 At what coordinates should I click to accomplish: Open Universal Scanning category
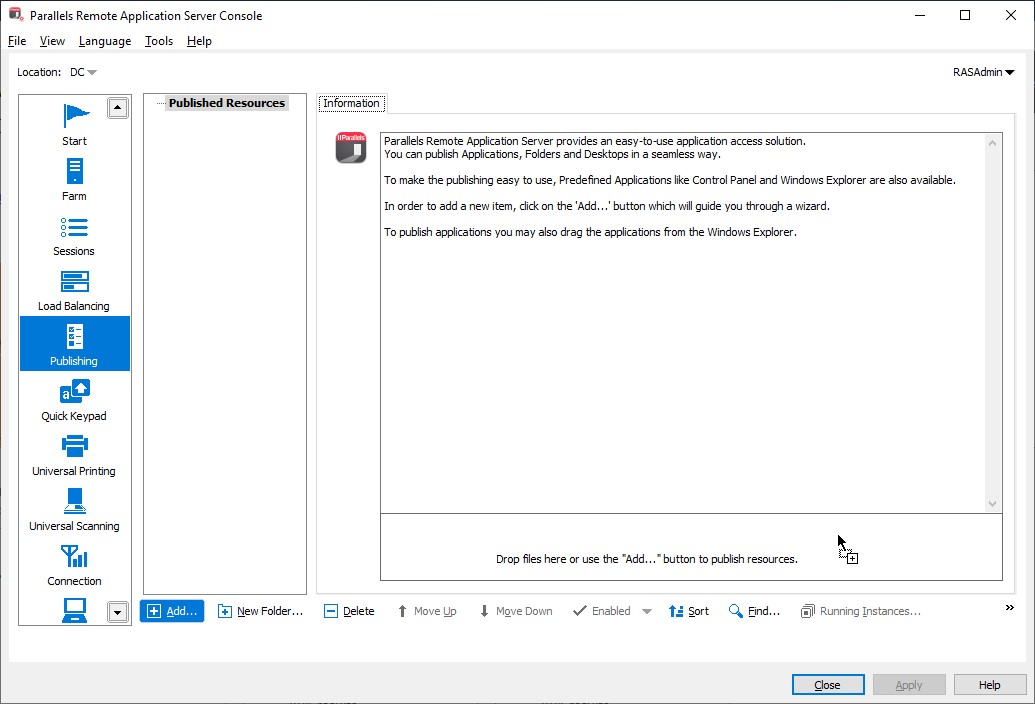click(75, 509)
